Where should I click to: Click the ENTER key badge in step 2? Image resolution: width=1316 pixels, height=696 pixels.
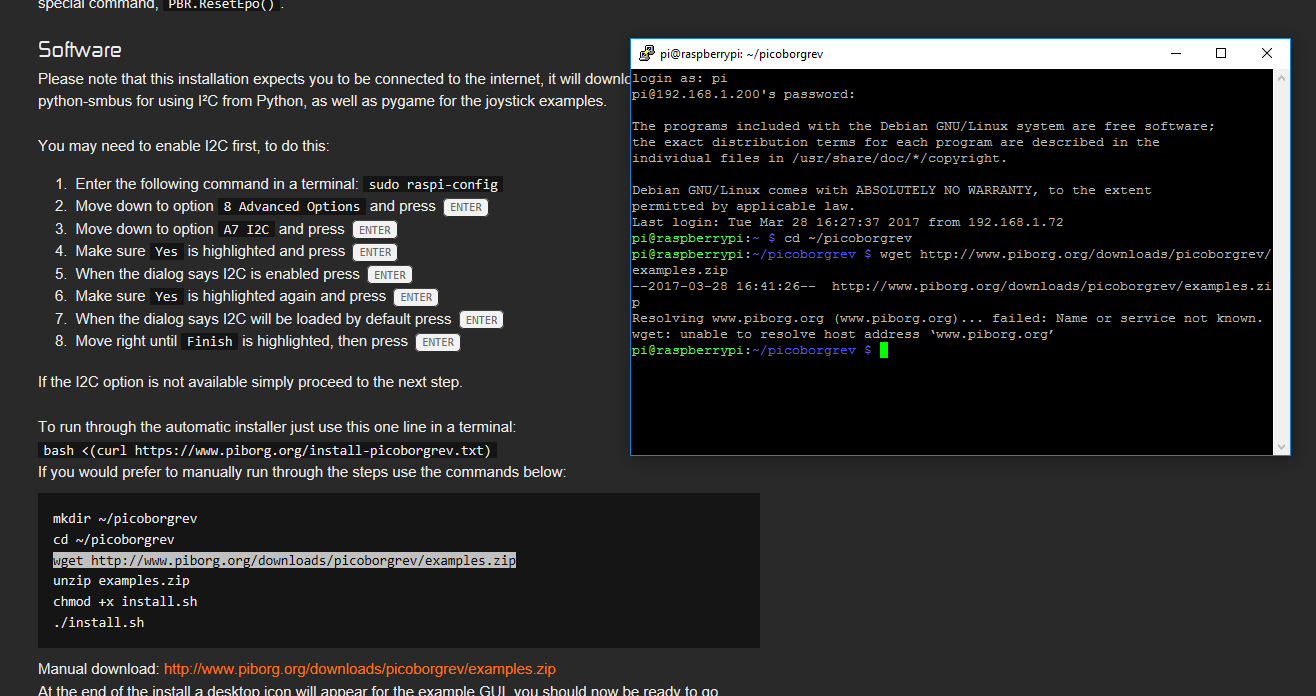(466, 208)
